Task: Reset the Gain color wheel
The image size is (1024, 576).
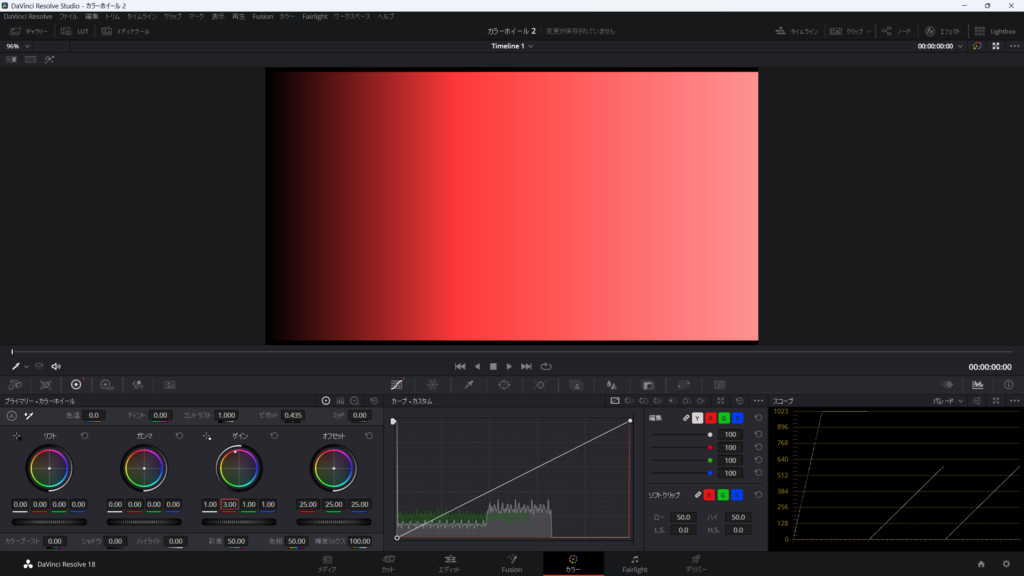Action: 274,436
